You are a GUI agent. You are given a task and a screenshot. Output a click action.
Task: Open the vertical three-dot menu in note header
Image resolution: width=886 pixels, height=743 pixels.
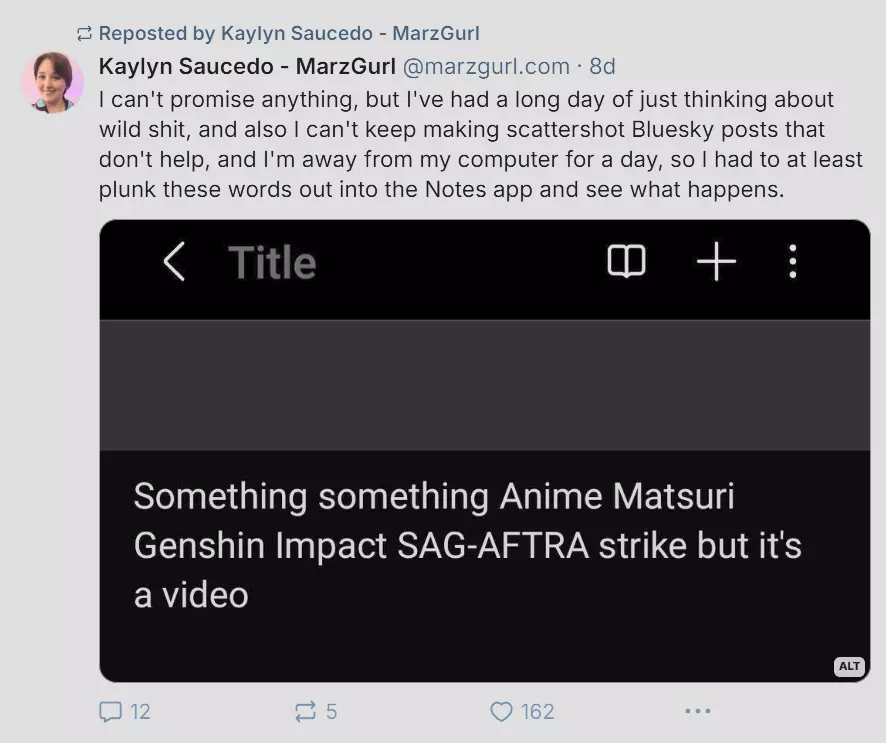[x=793, y=261]
